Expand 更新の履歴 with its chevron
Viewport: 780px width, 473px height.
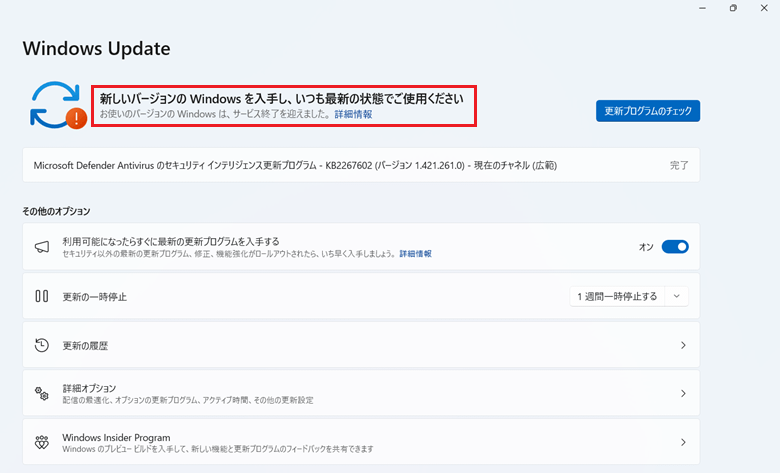click(x=683, y=345)
